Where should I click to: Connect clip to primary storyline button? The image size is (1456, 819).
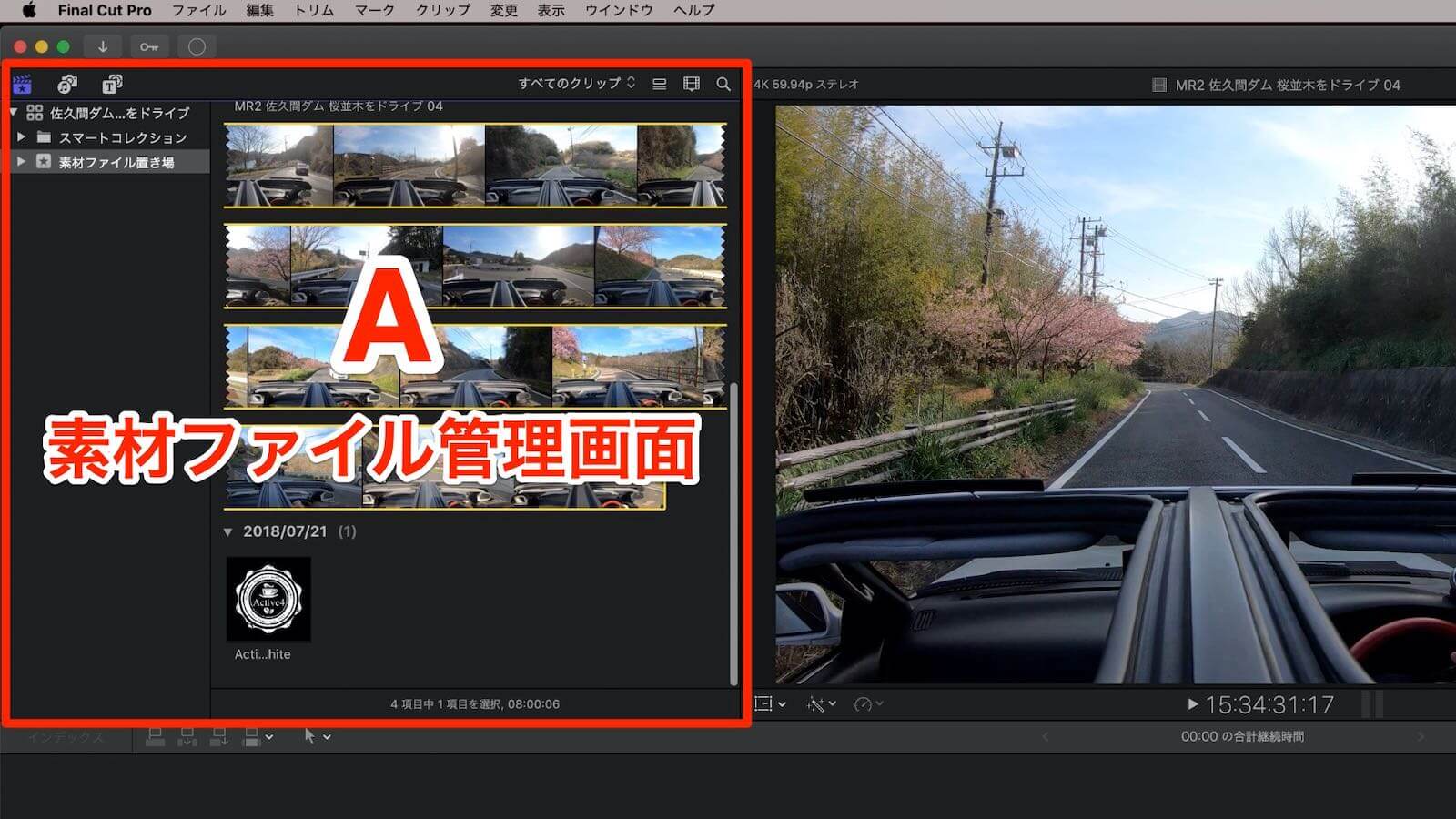pyautogui.click(x=156, y=736)
